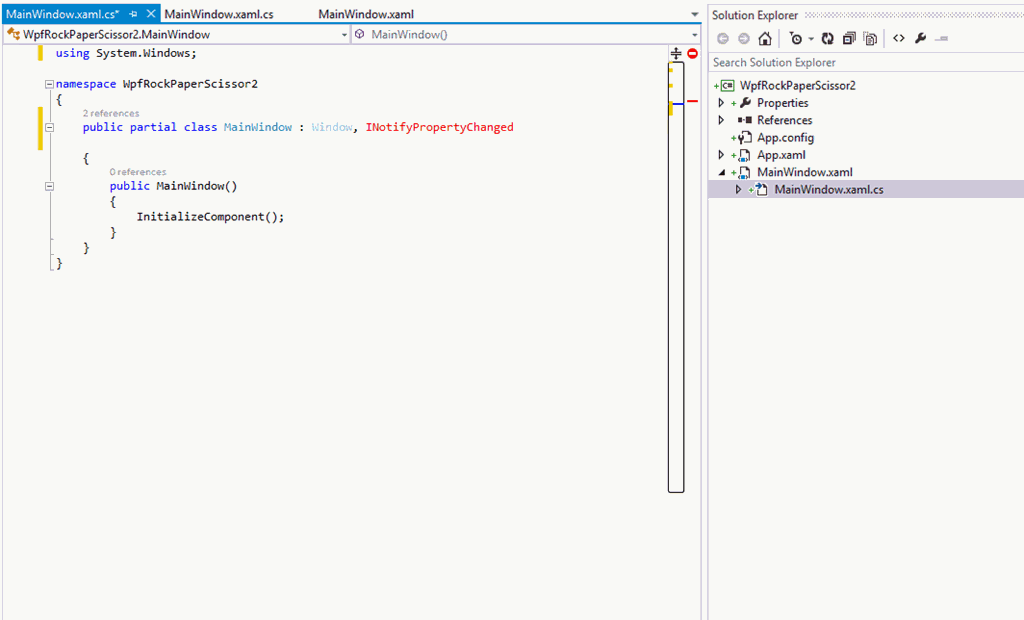Expand the Properties node
The width and height of the screenshot is (1024, 620).
(721, 103)
